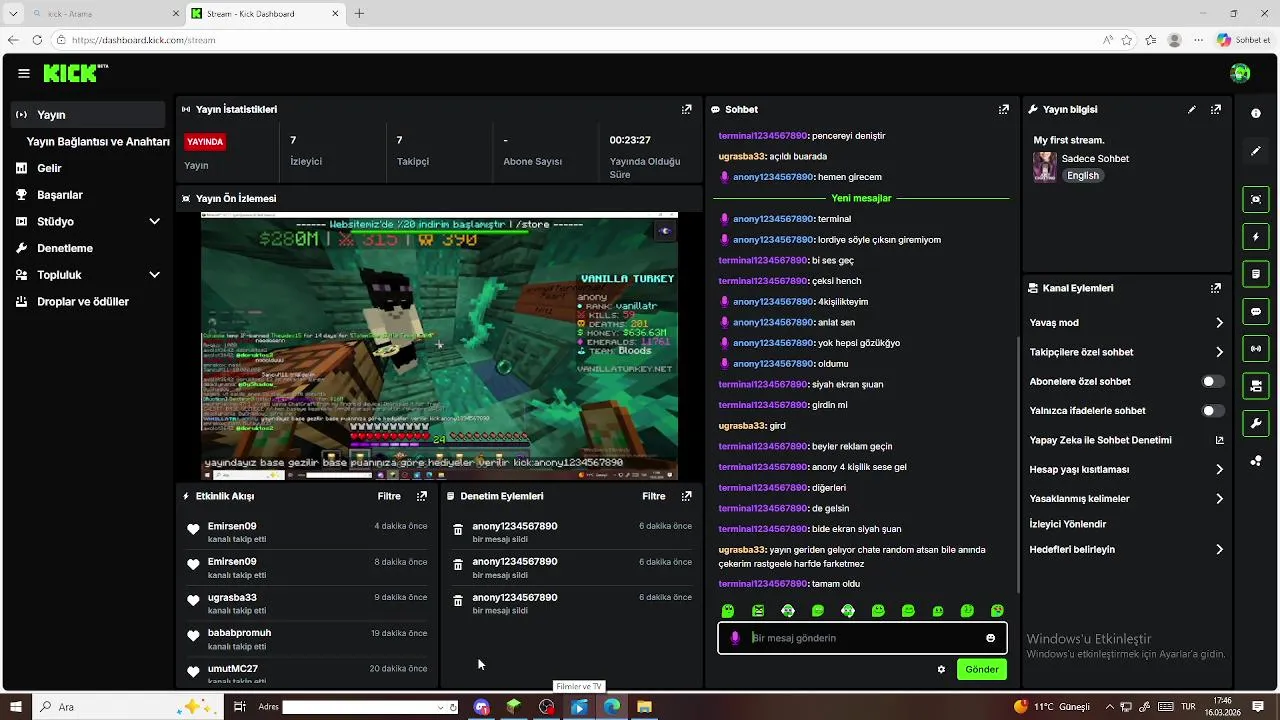Toggle the wrench icon in right rail
This screenshot has height=720, width=1280.
(1256, 423)
